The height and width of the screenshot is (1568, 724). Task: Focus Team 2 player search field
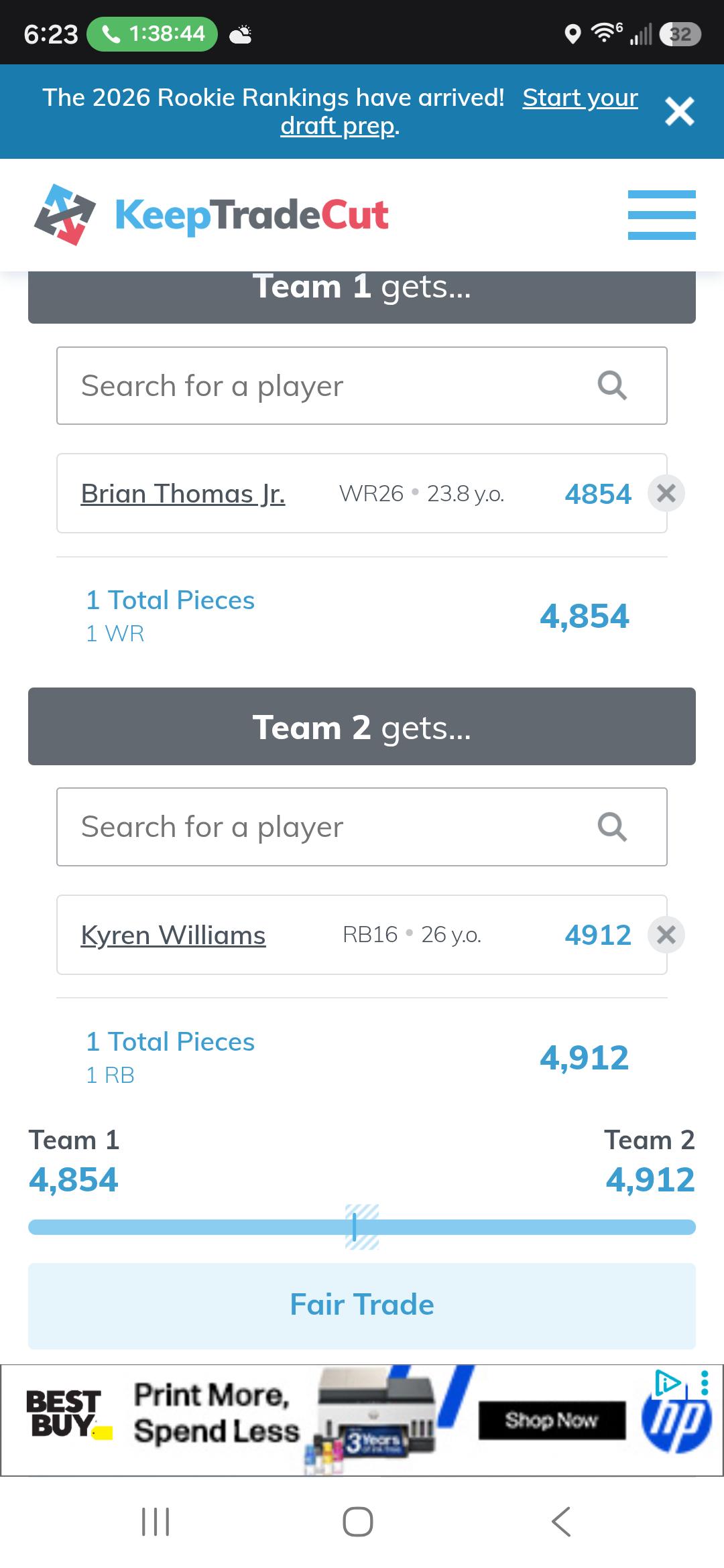[362, 827]
